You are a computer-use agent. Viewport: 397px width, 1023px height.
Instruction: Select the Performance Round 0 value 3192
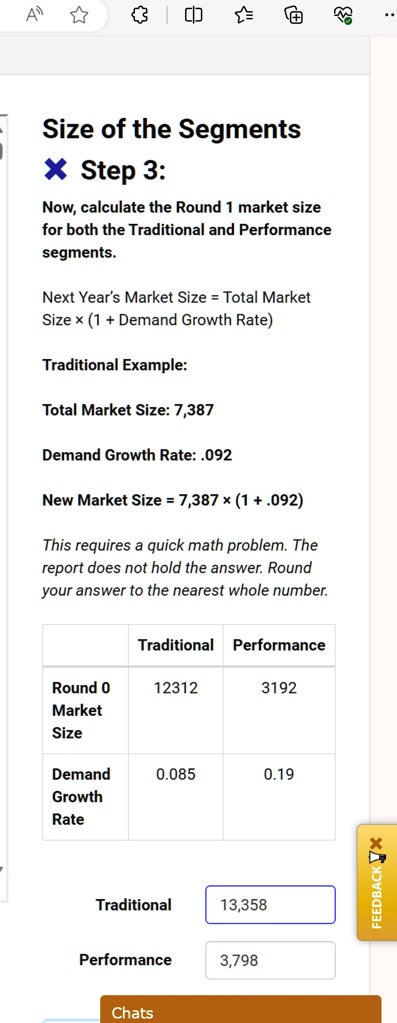pos(279,688)
